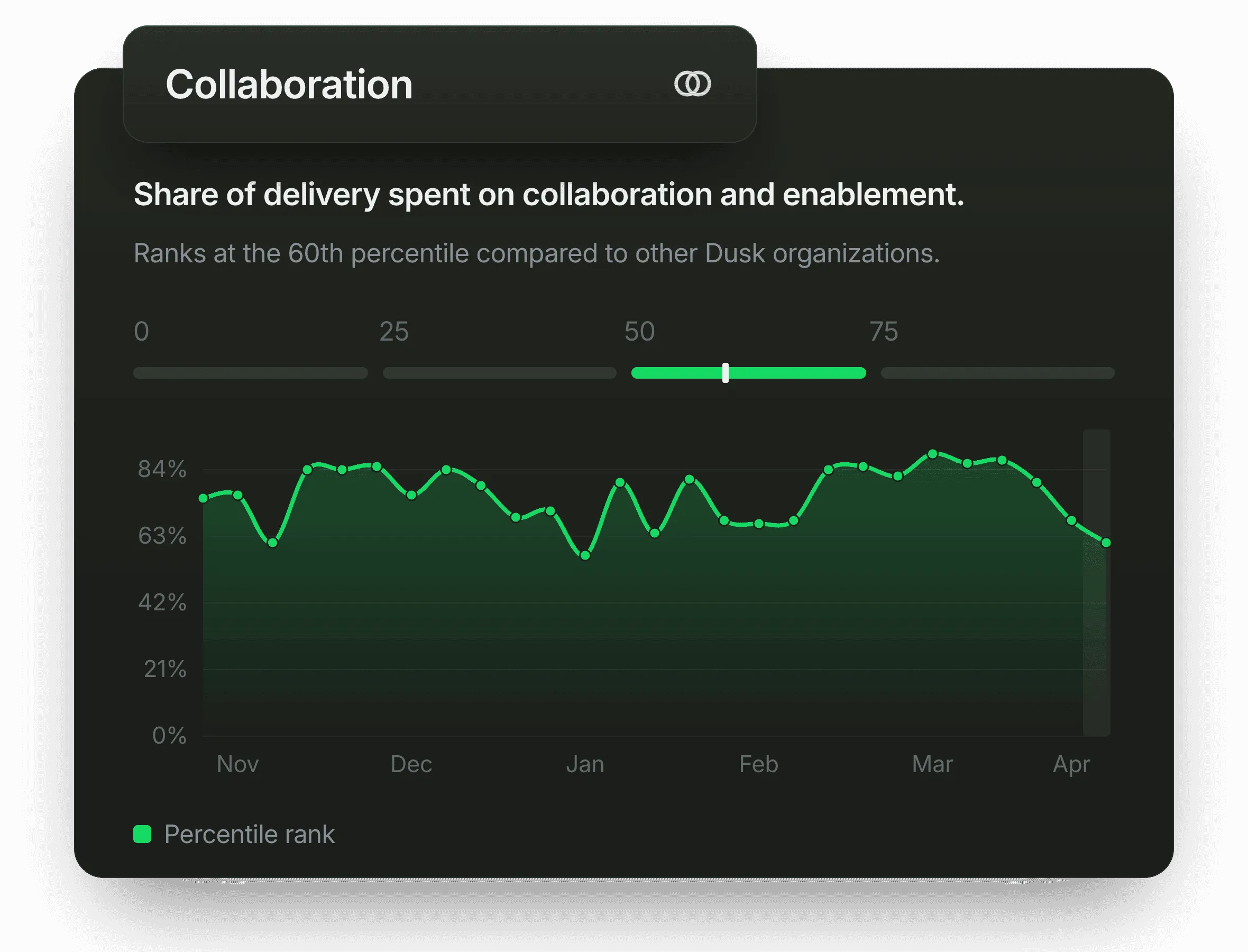
Task: Click the 42% y-axis label
Action: (x=162, y=602)
